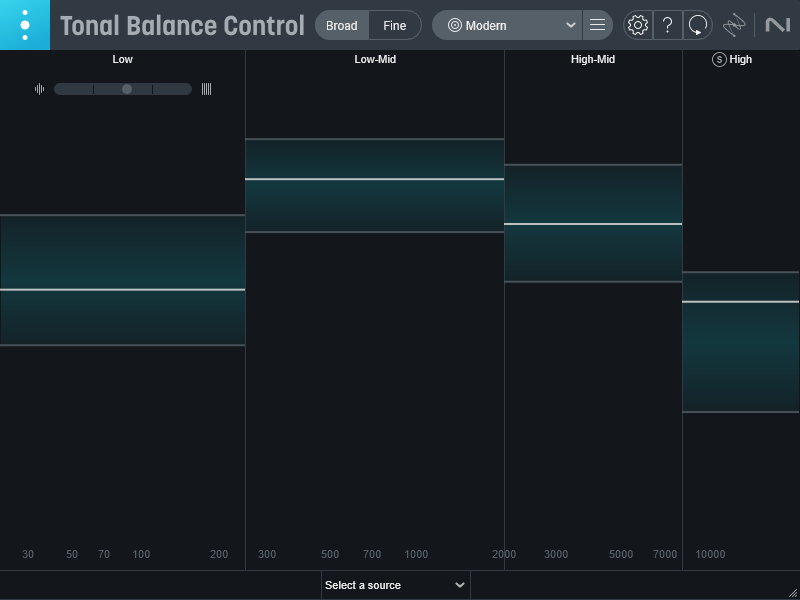This screenshot has height=600, width=800.
Task: Open the Select a source dropdown
Action: pos(395,585)
